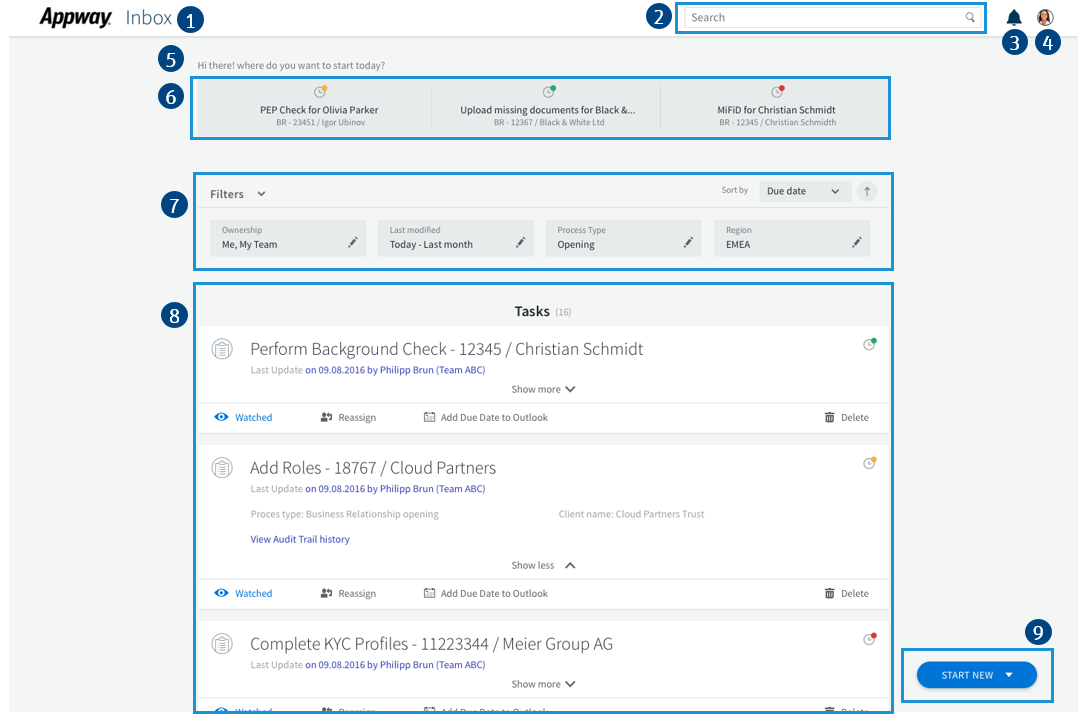1087x717 pixels.
Task: Open the Due date sort dropdown
Action: click(803, 191)
